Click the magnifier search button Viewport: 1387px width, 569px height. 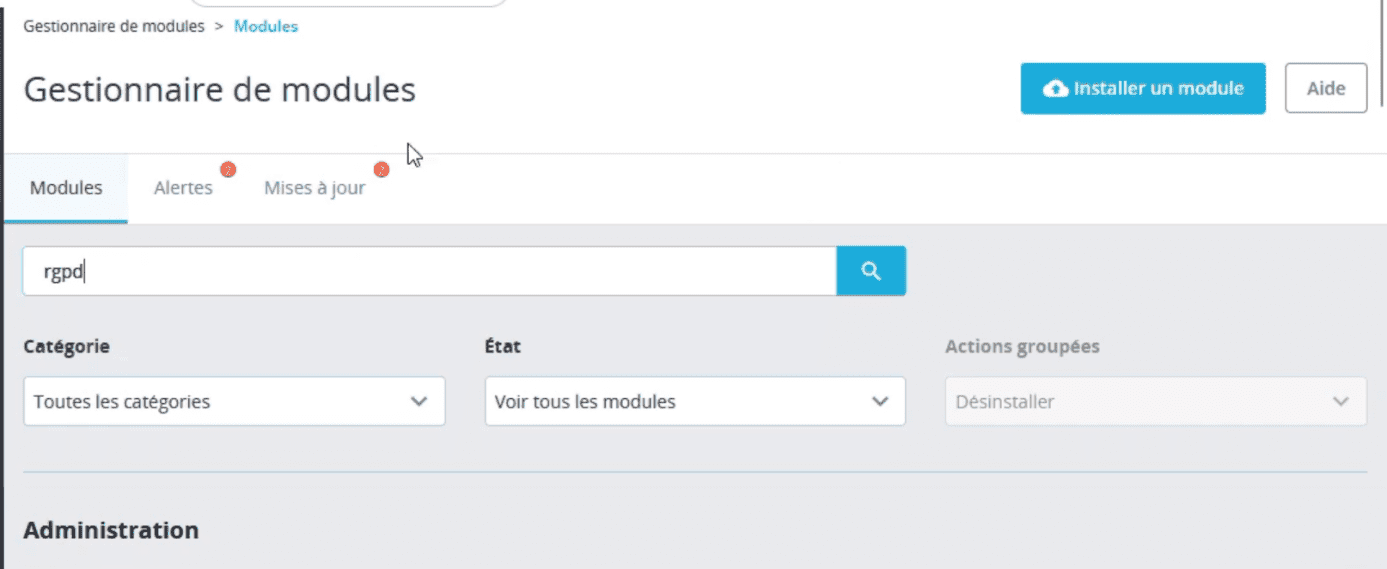click(x=871, y=271)
